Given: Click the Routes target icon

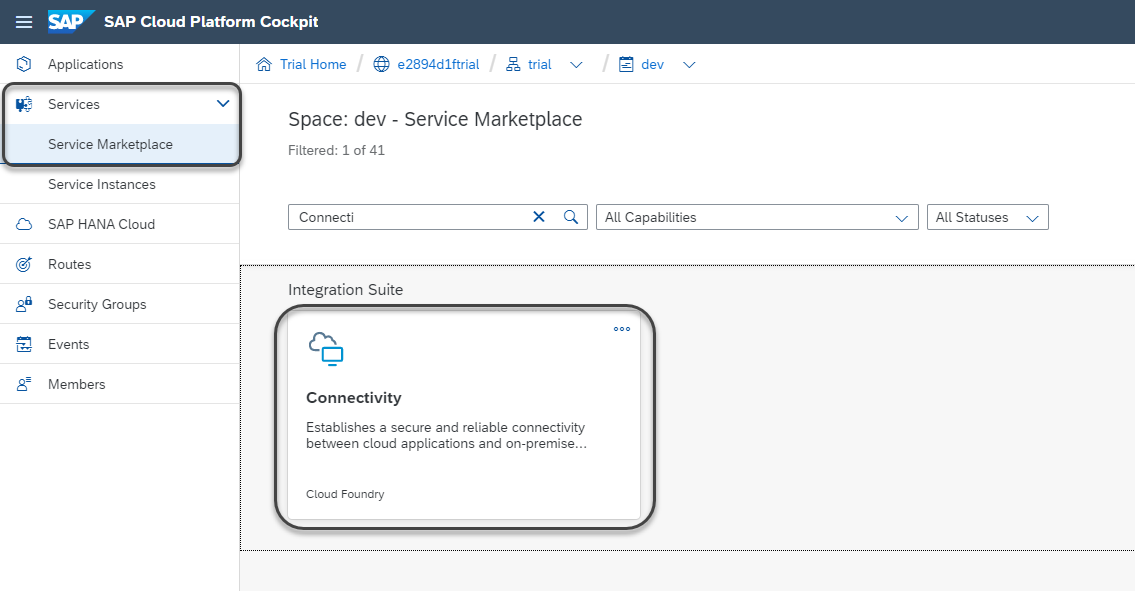Looking at the screenshot, I should point(24,264).
